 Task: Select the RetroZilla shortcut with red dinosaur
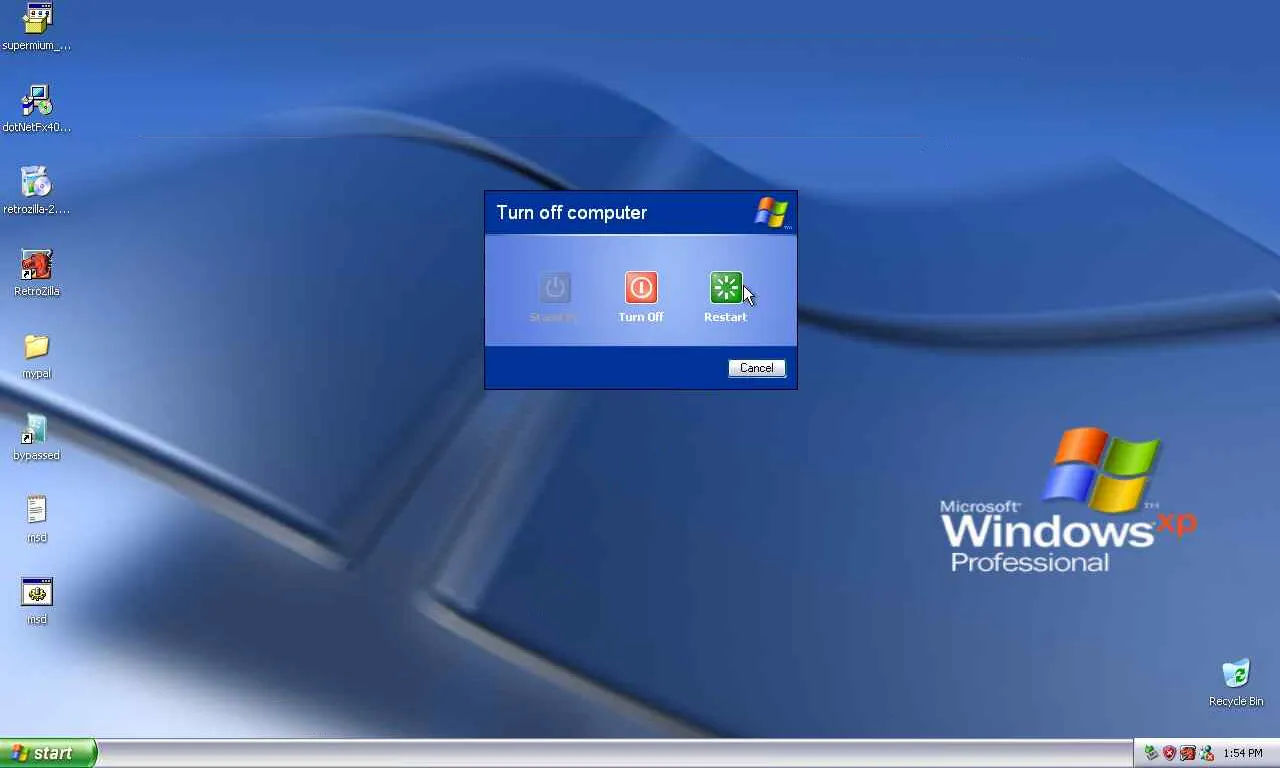[37, 264]
